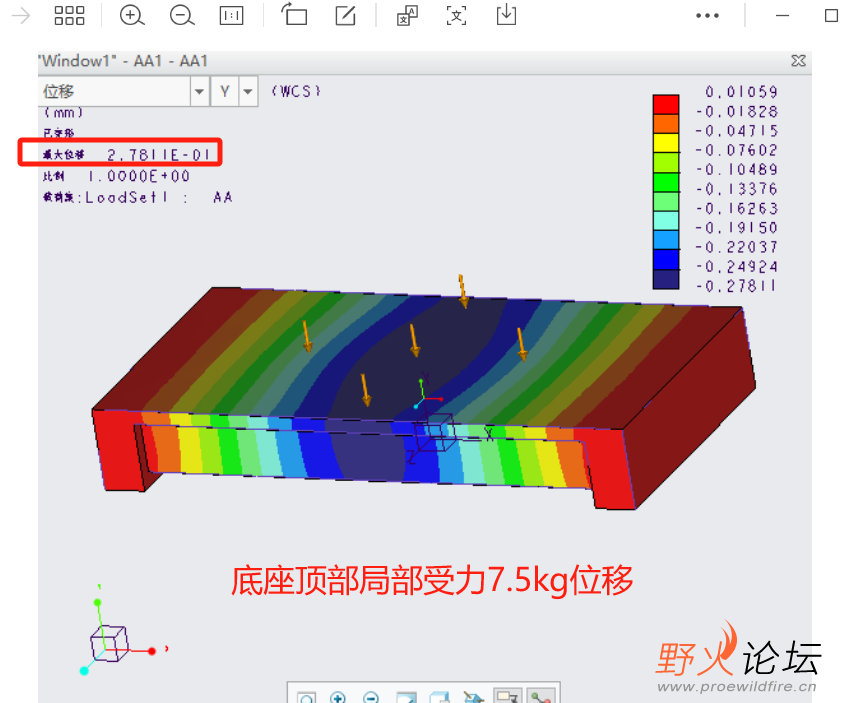Click legend value -0.07602

[x=736, y=150]
